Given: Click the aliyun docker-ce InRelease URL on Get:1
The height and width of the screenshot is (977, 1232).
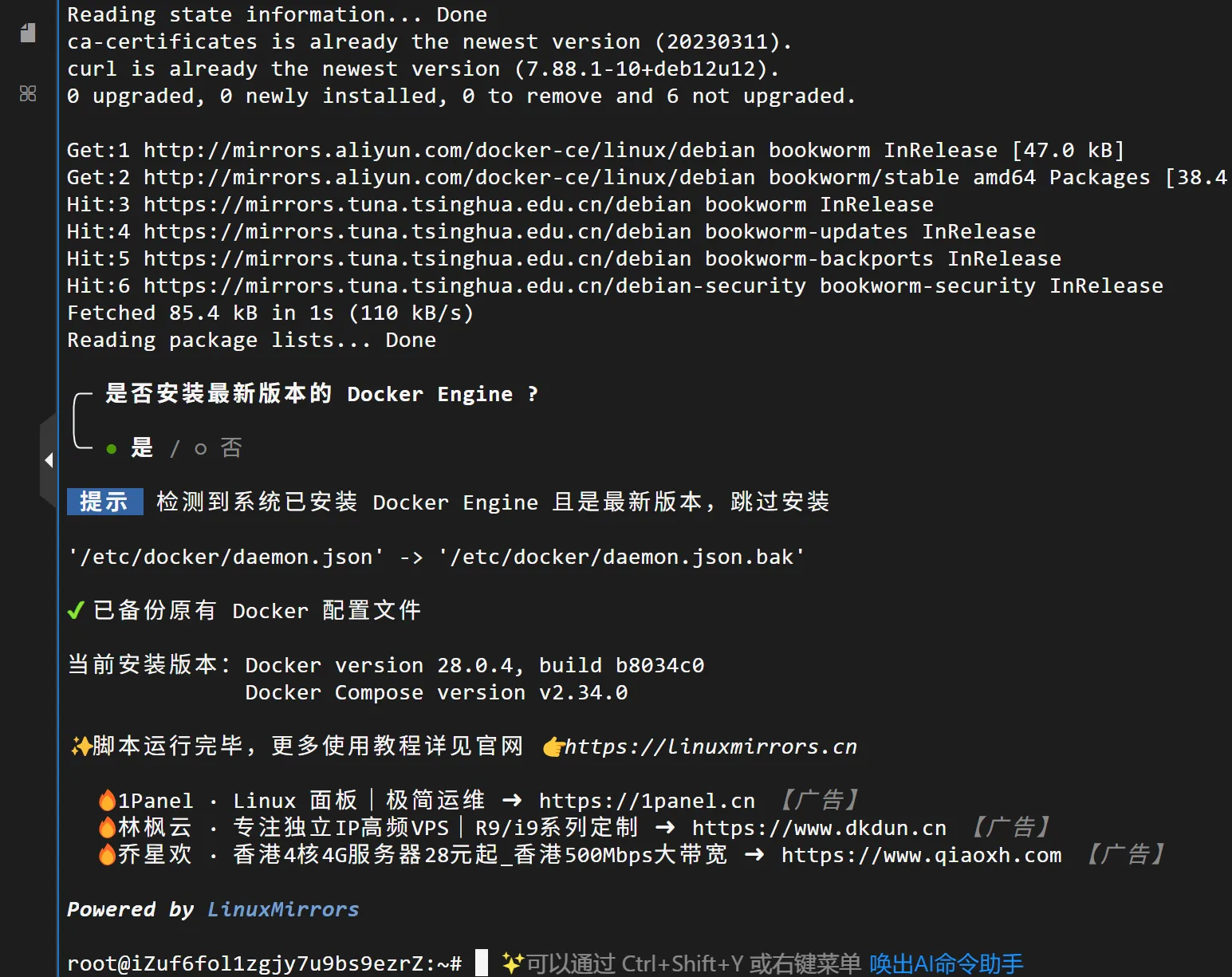Looking at the screenshot, I should [x=449, y=151].
